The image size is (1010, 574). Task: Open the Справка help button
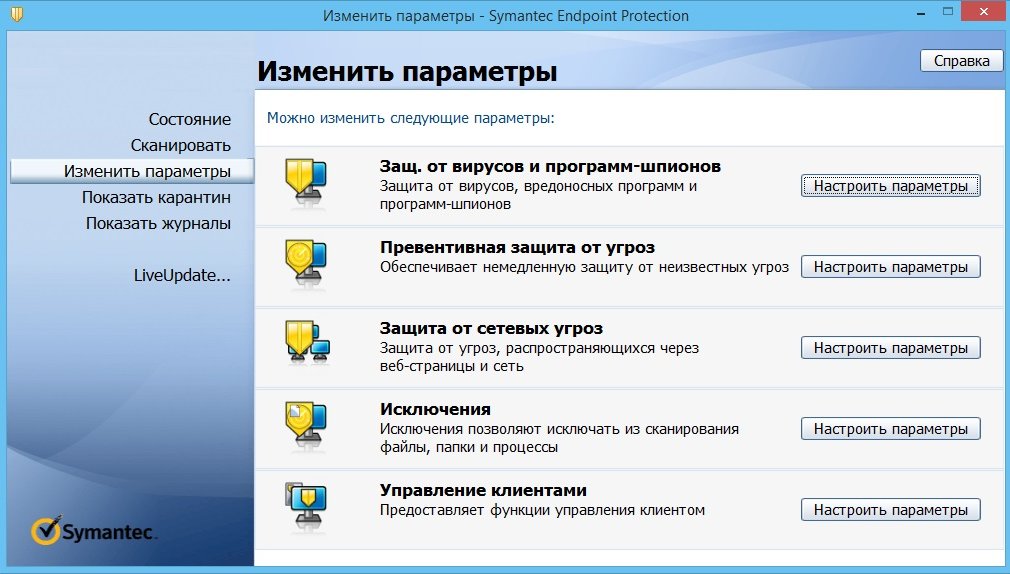pos(961,61)
